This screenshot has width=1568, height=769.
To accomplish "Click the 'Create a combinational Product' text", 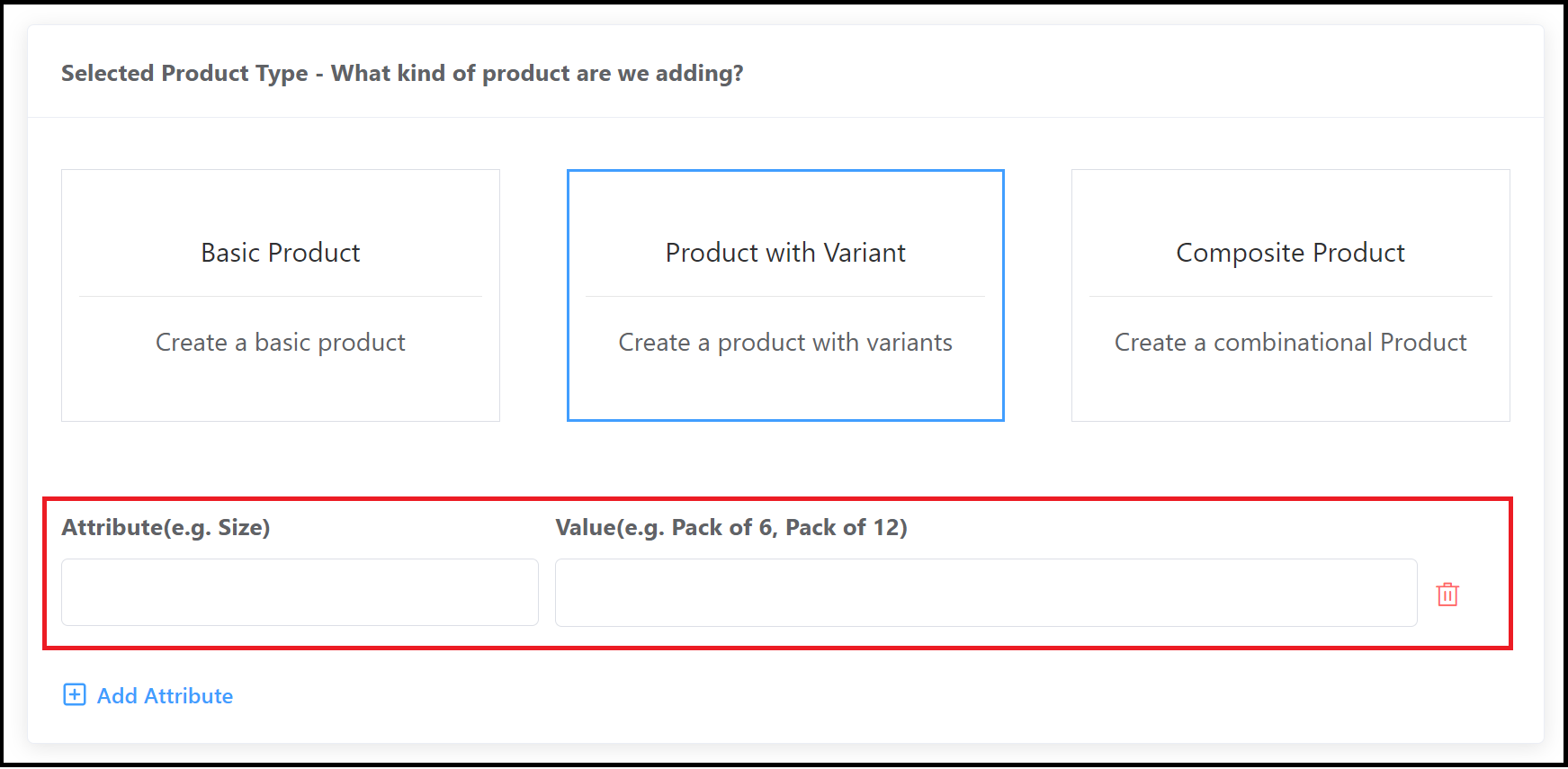I will coord(1290,342).
